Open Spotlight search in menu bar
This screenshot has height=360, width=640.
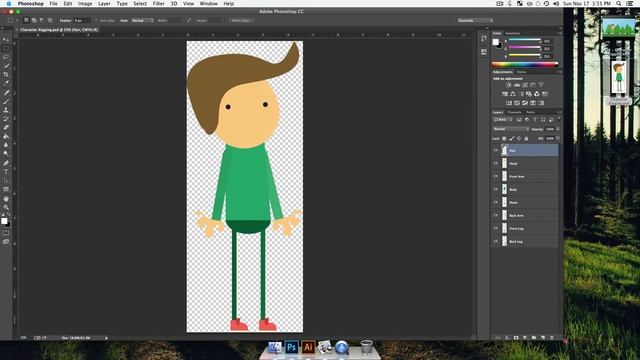click(619, 3)
